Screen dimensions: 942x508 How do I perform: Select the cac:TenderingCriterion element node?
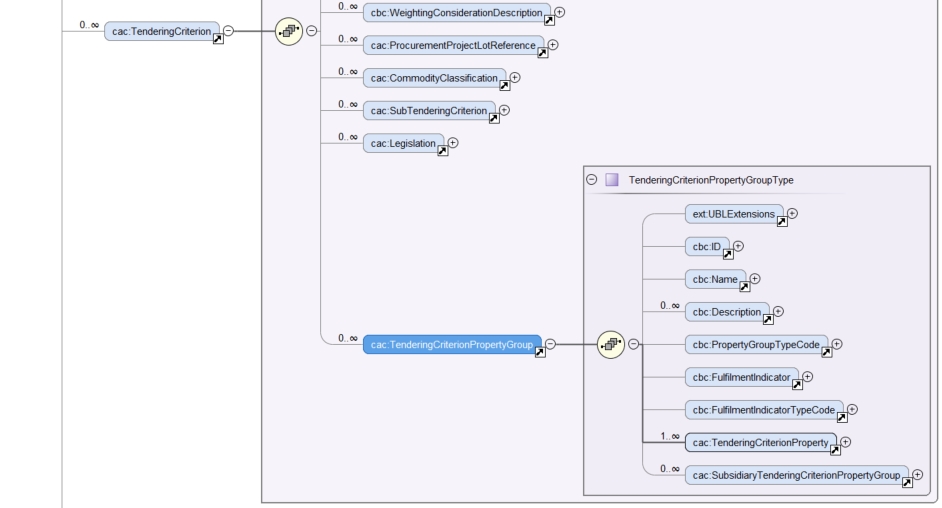coord(162,31)
